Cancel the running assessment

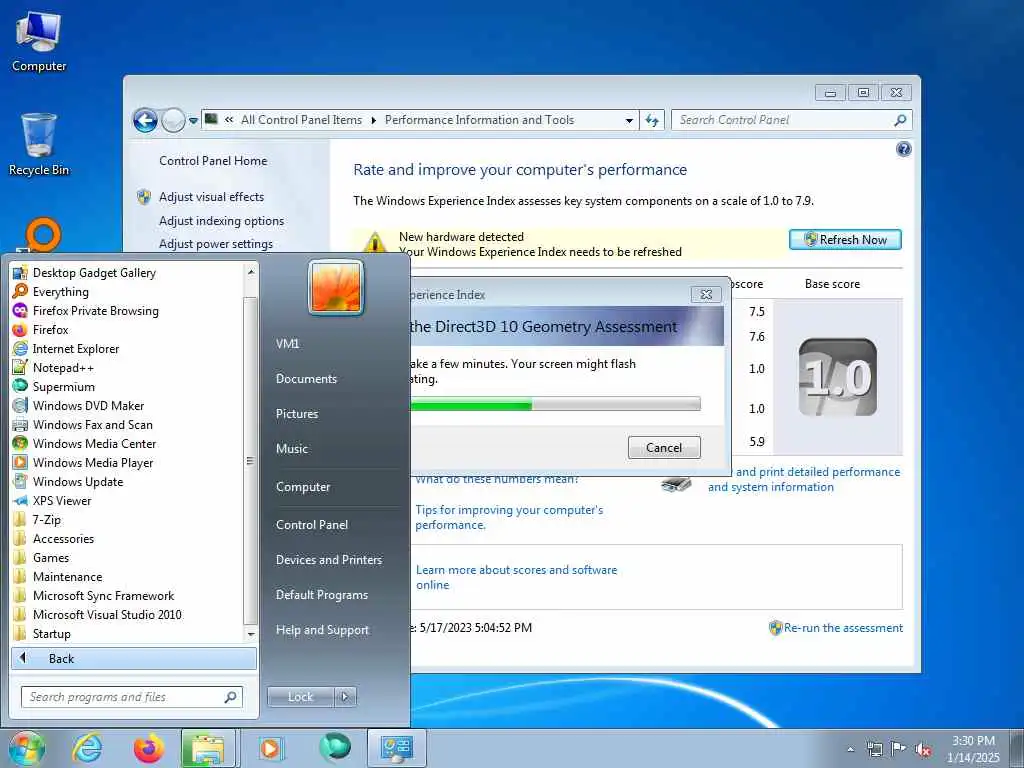tap(664, 447)
